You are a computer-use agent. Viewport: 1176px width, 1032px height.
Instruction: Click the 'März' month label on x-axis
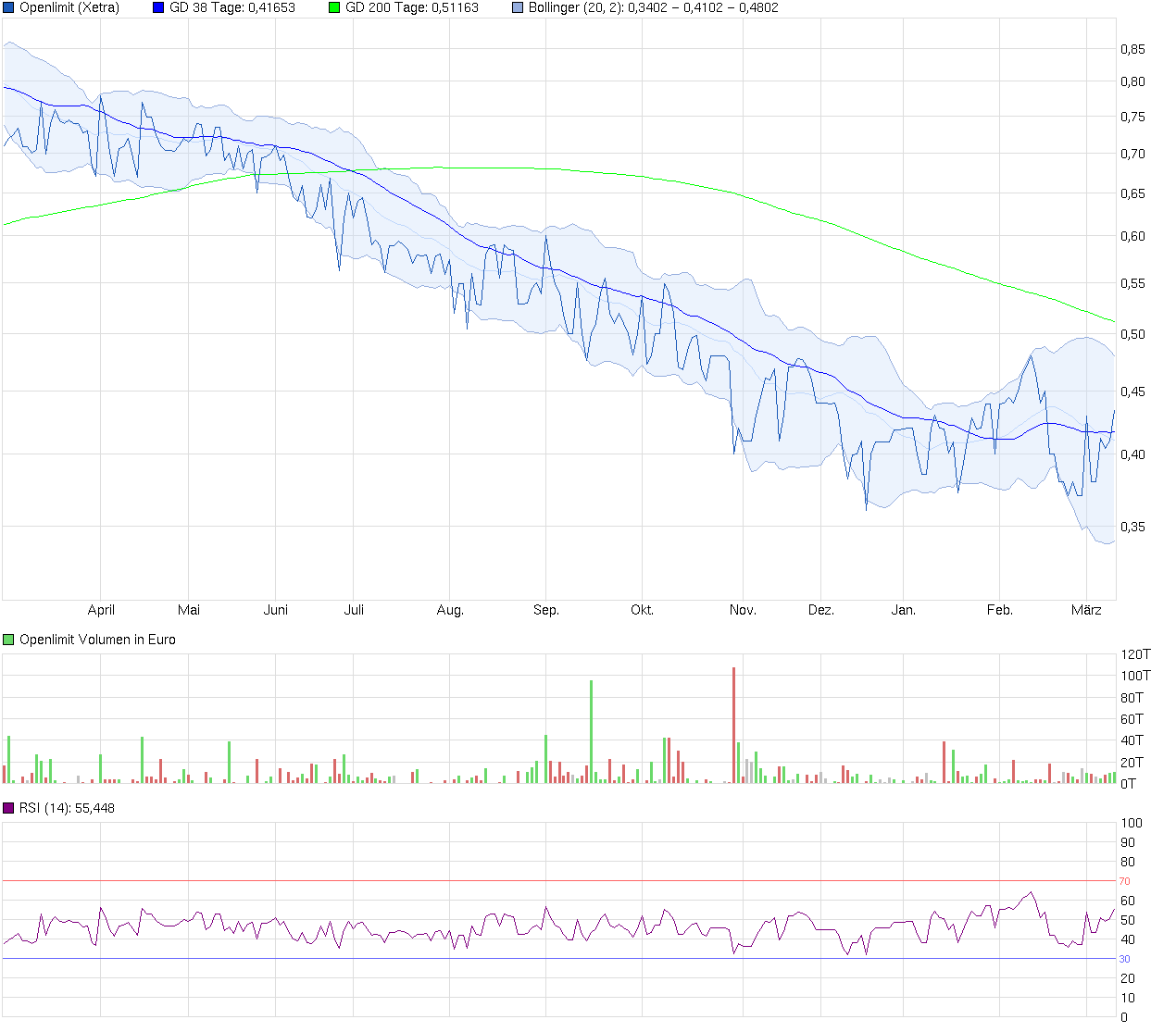[1086, 610]
